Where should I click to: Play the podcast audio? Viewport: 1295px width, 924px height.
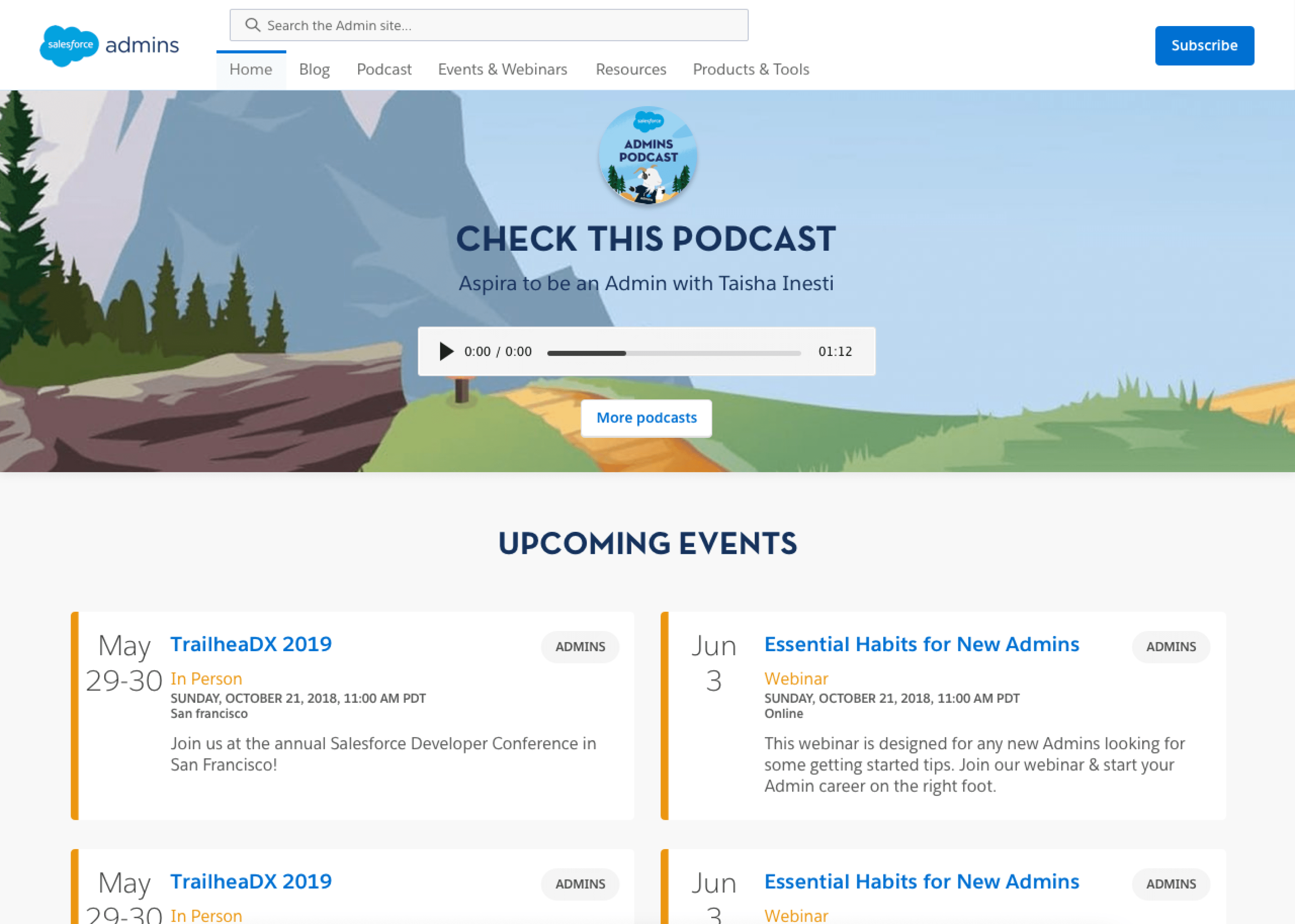(x=446, y=351)
